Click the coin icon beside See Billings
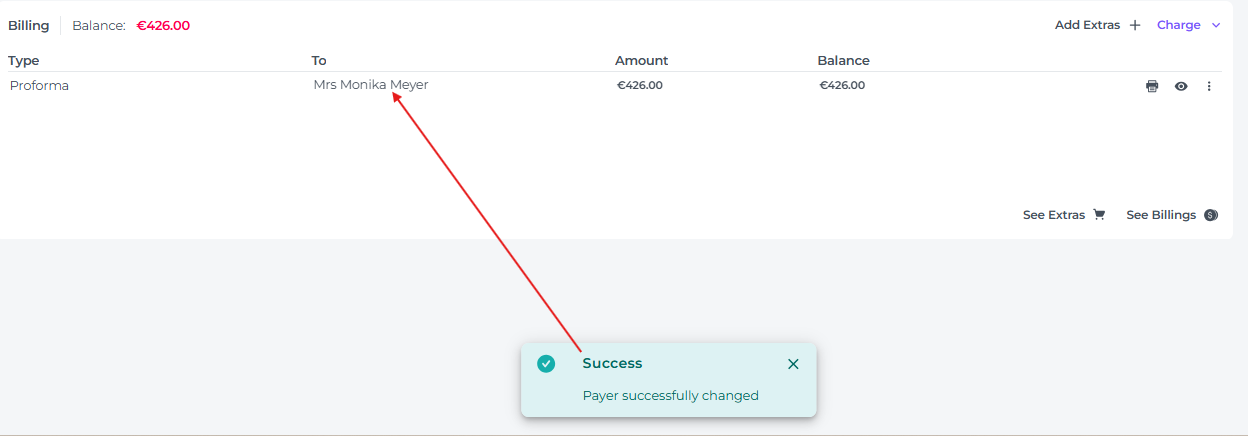1248x436 pixels. pyautogui.click(x=1211, y=215)
